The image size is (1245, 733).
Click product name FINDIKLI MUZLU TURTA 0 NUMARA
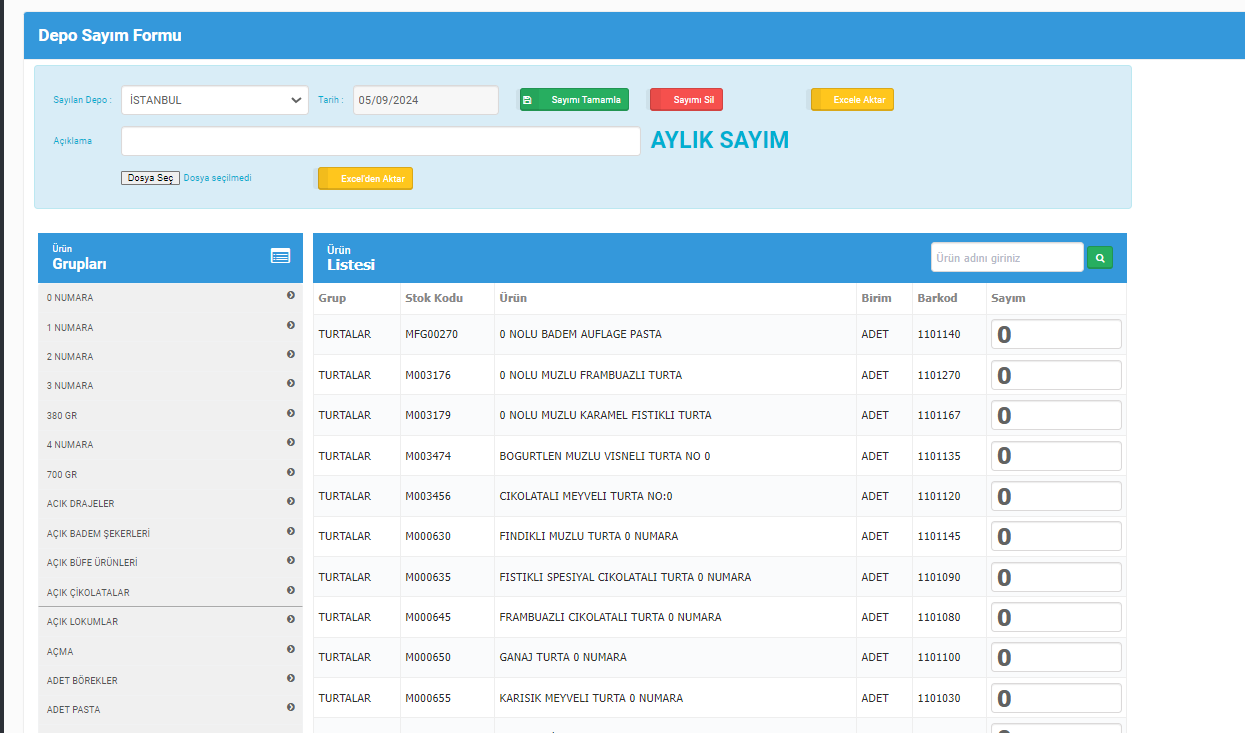click(x=589, y=536)
